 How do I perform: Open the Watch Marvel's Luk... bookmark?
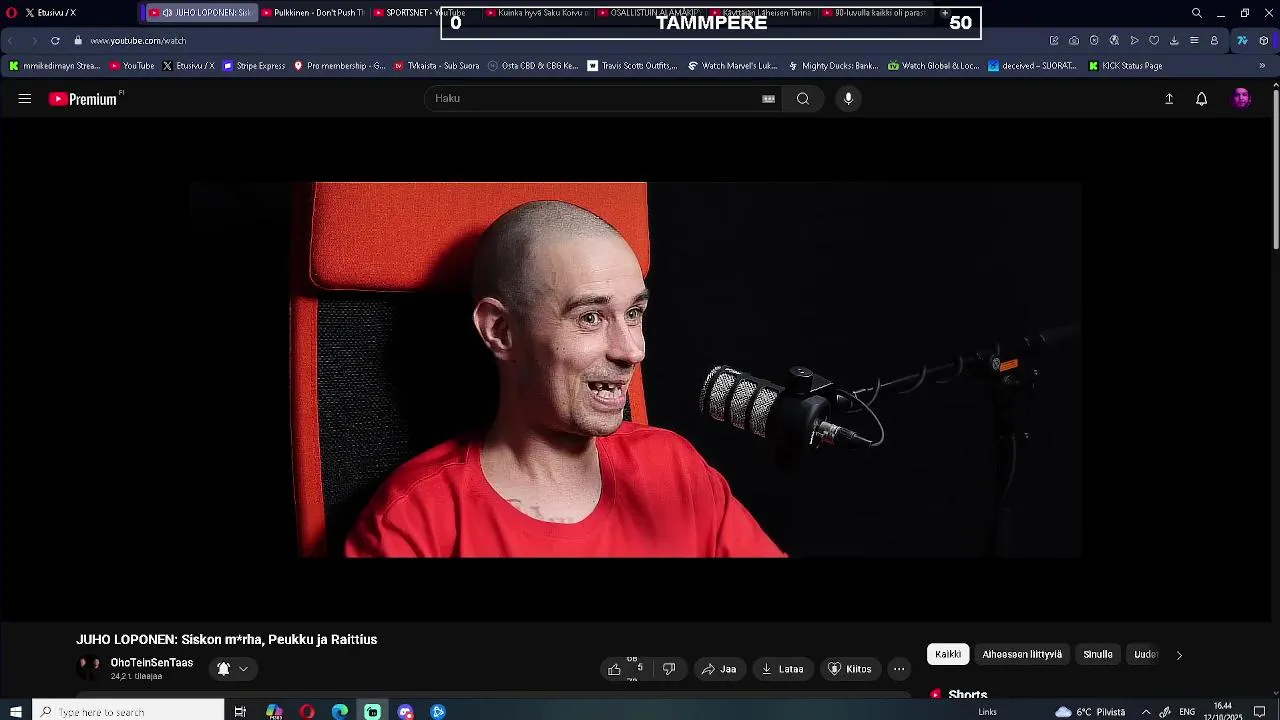[x=732, y=66]
